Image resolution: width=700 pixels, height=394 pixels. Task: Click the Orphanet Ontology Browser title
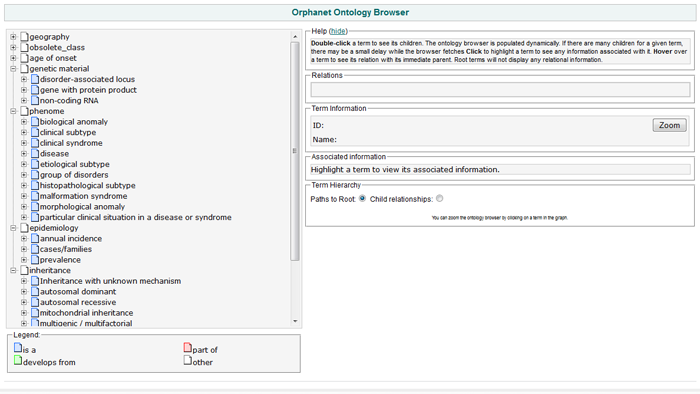click(x=350, y=12)
